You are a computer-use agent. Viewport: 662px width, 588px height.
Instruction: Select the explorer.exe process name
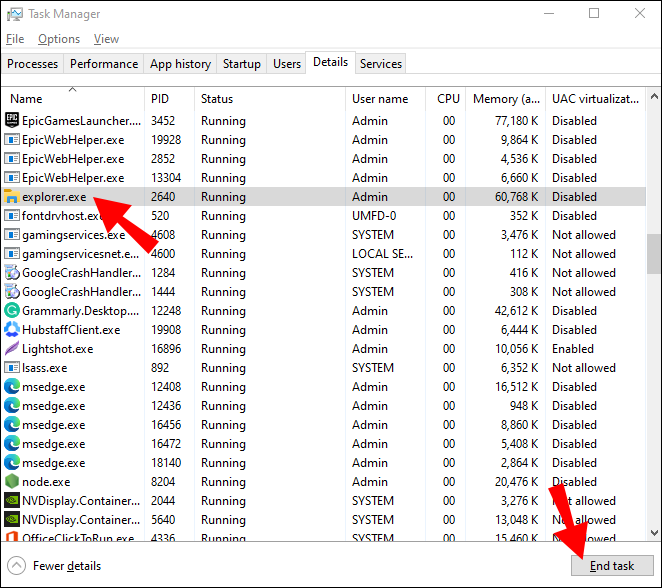(54, 197)
